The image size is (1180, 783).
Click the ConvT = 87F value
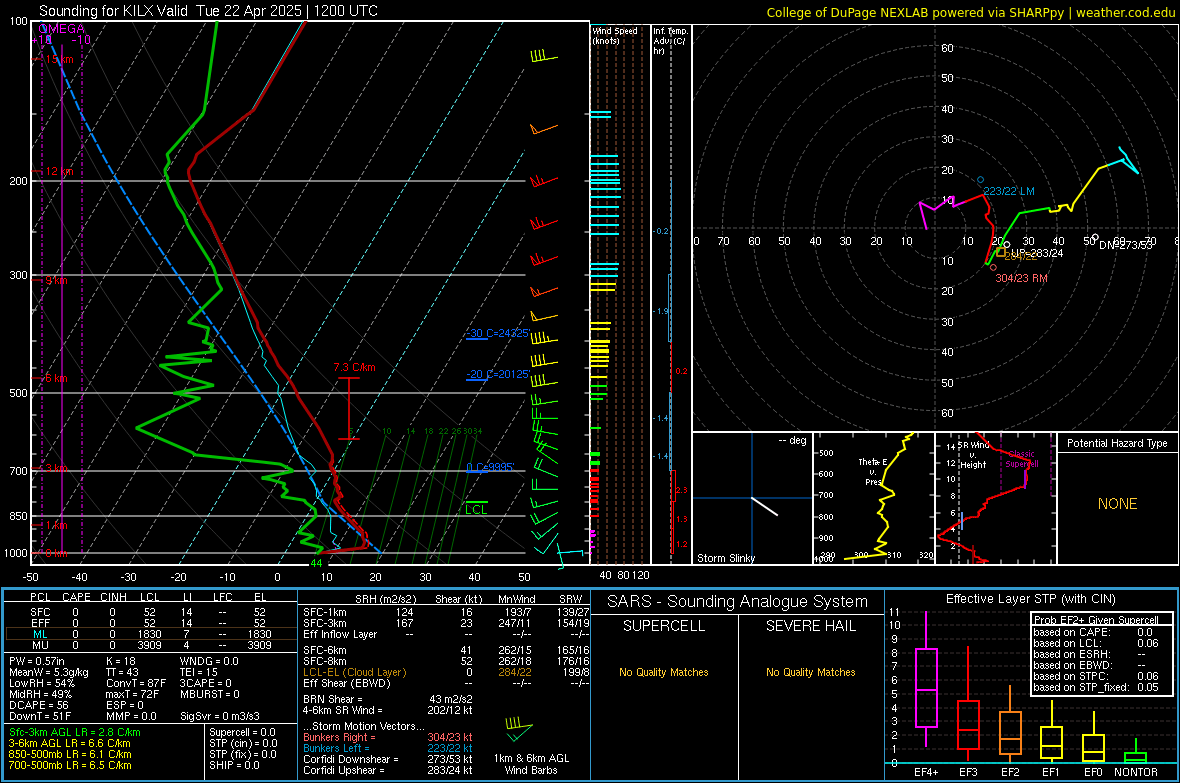(136, 683)
